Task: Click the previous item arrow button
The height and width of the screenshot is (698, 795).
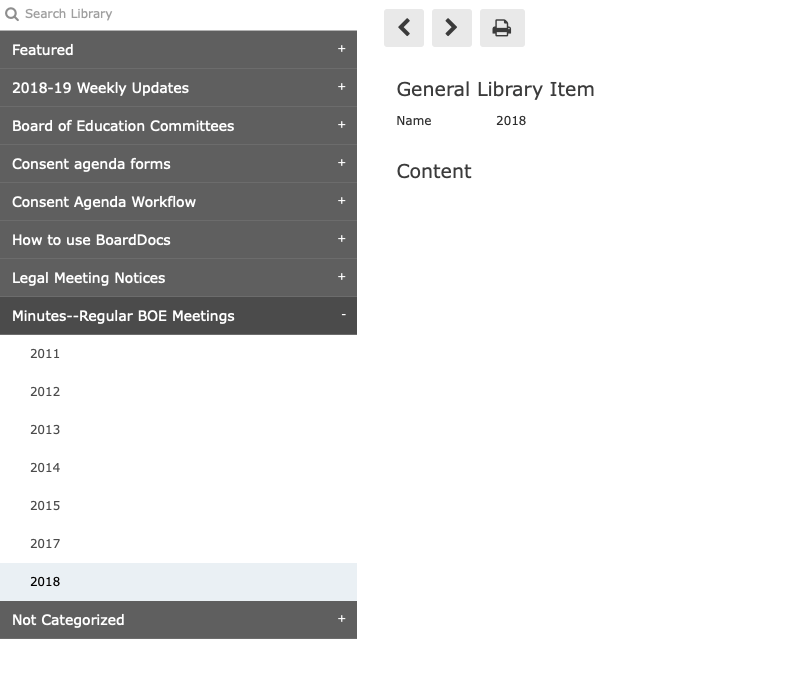Action: (x=404, y=28)
